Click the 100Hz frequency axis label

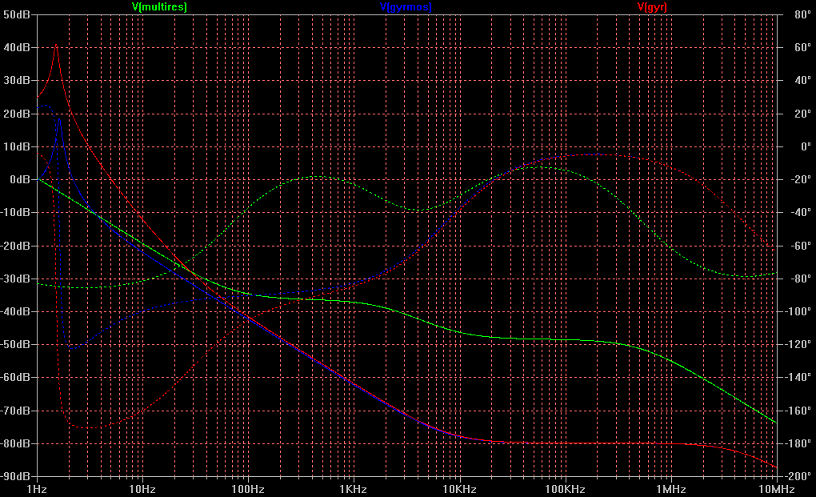coord(248,489)
